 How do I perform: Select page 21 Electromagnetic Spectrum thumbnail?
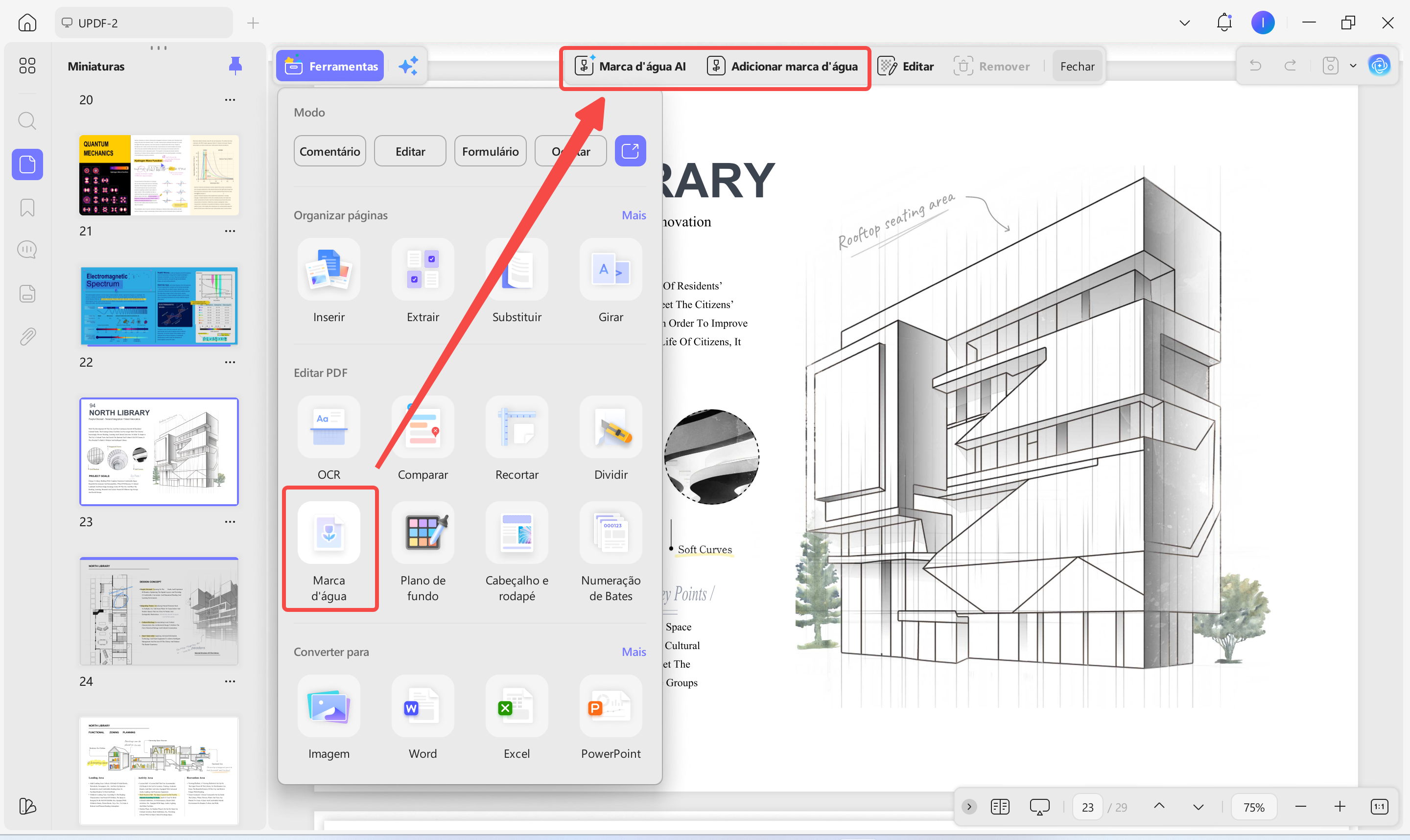159,306
